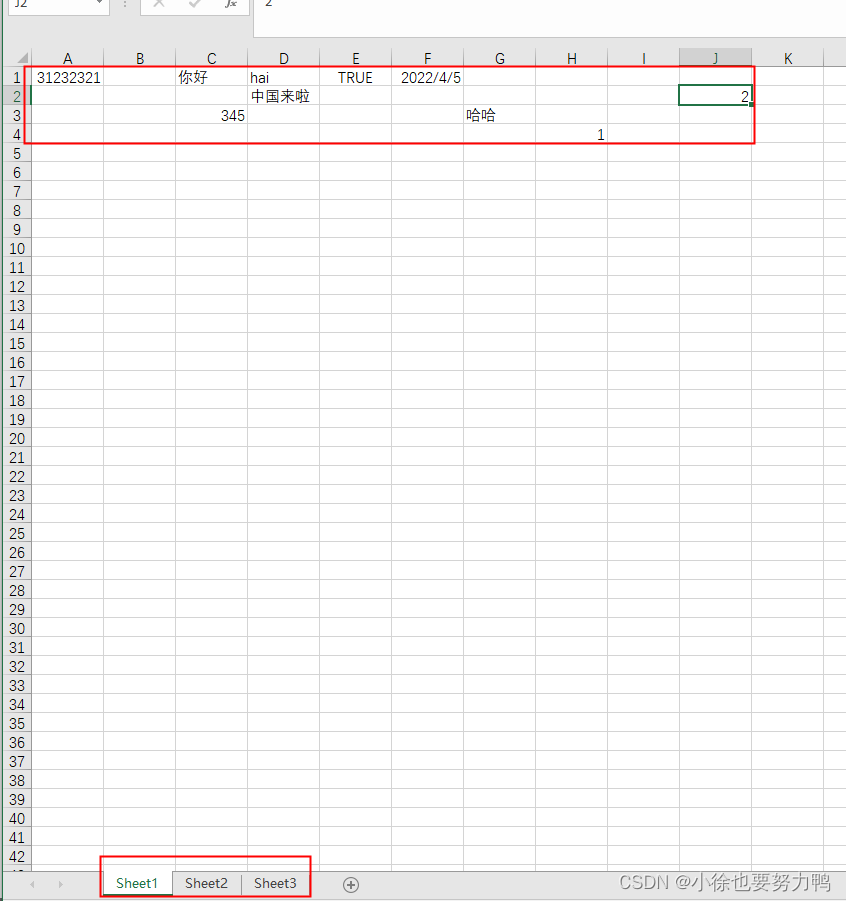The image size is (846, 901).
Task: Select row 2 header
Action: 17,97
